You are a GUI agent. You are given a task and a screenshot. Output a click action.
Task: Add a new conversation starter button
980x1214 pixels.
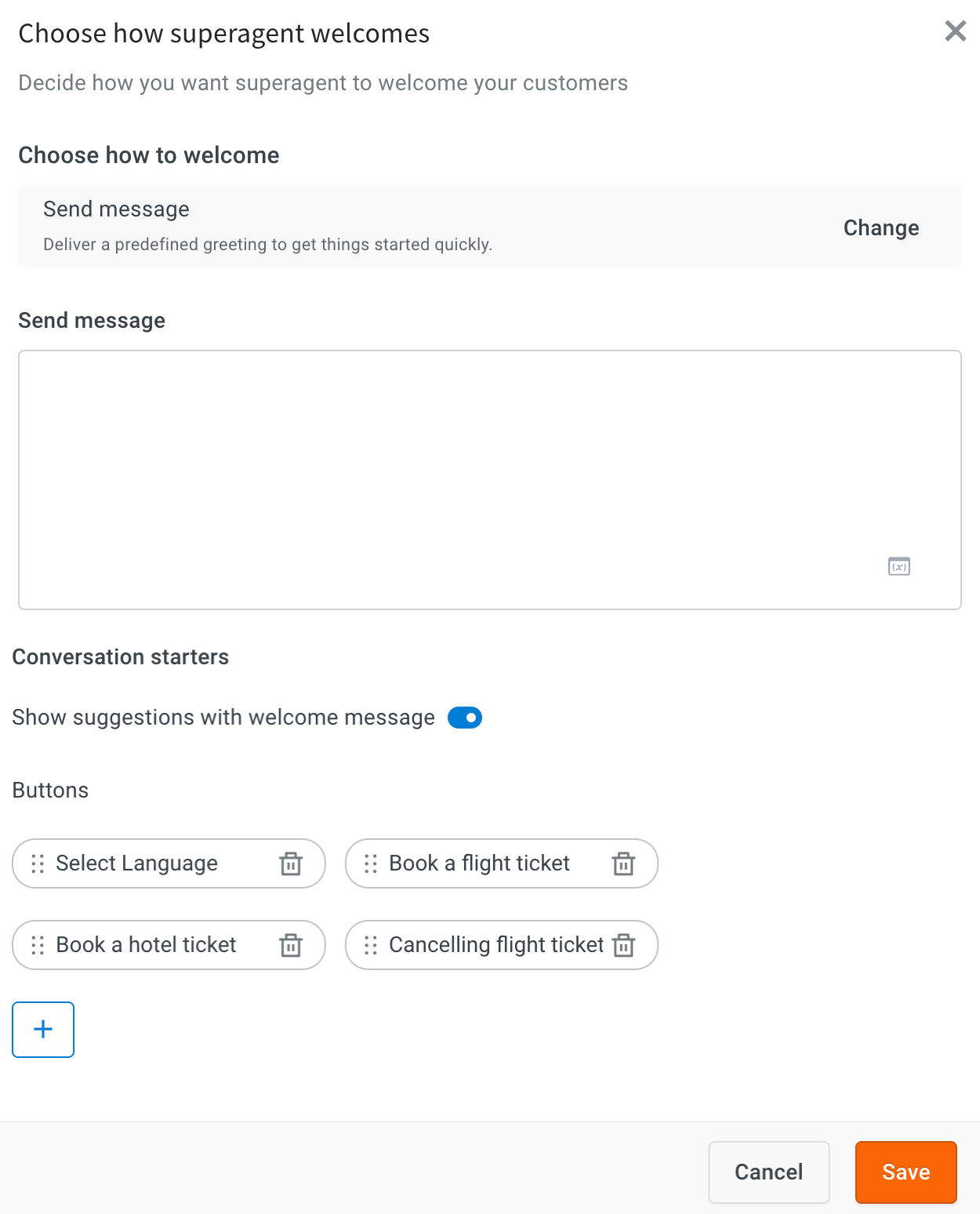point(43,1029)
